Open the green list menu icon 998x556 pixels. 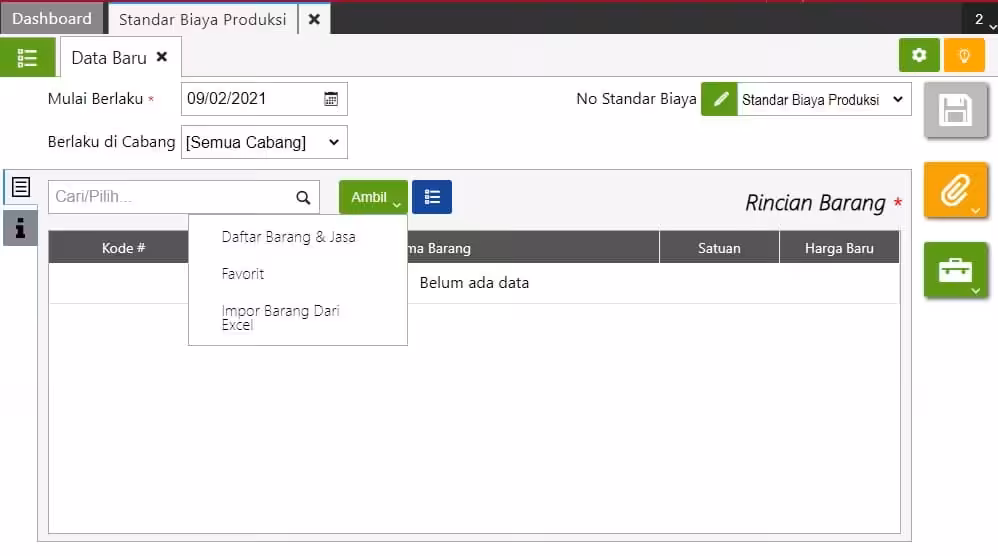[27, 57]
